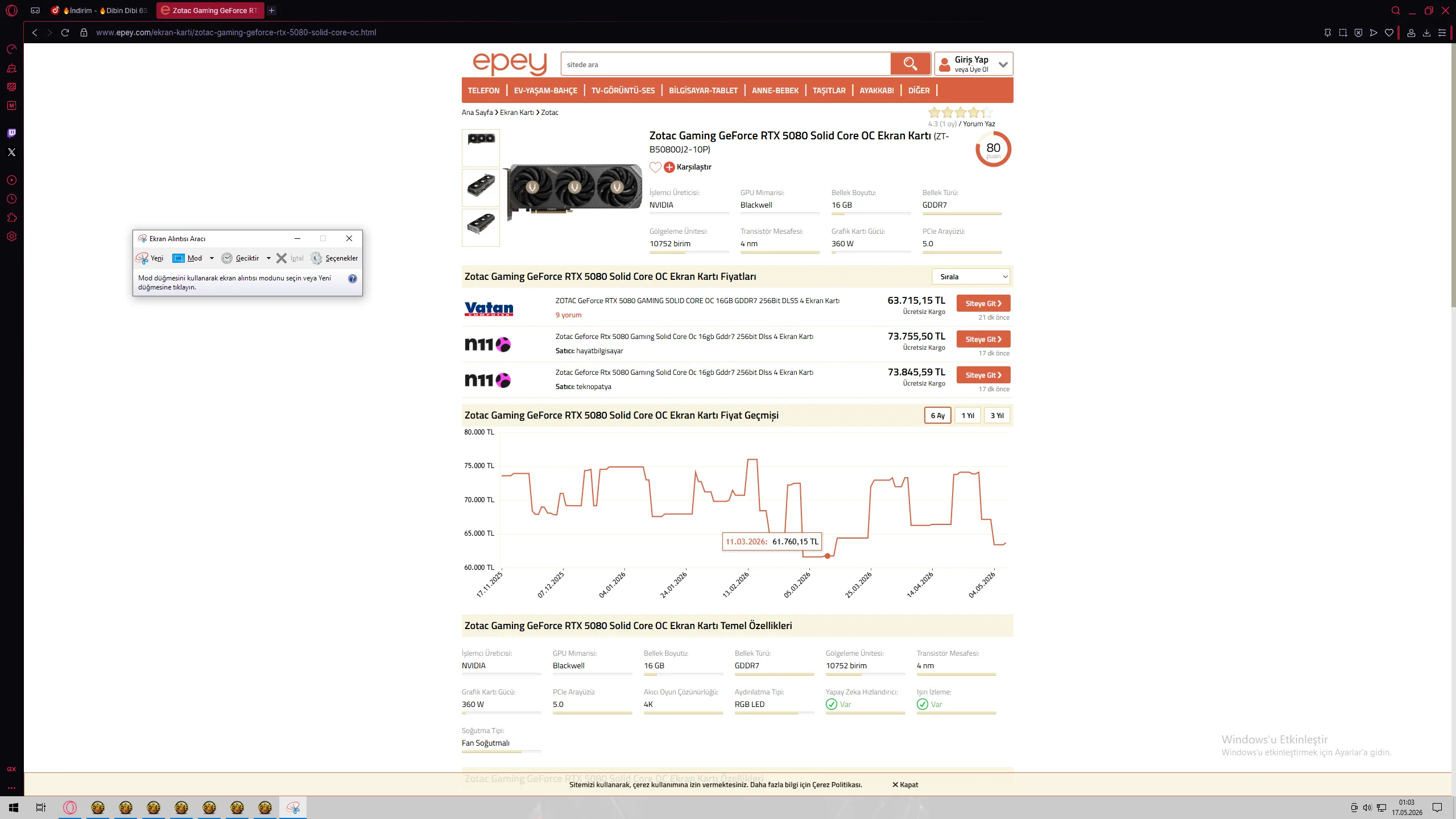Open Seçenekler in the snipping tool

click(335, 258)
